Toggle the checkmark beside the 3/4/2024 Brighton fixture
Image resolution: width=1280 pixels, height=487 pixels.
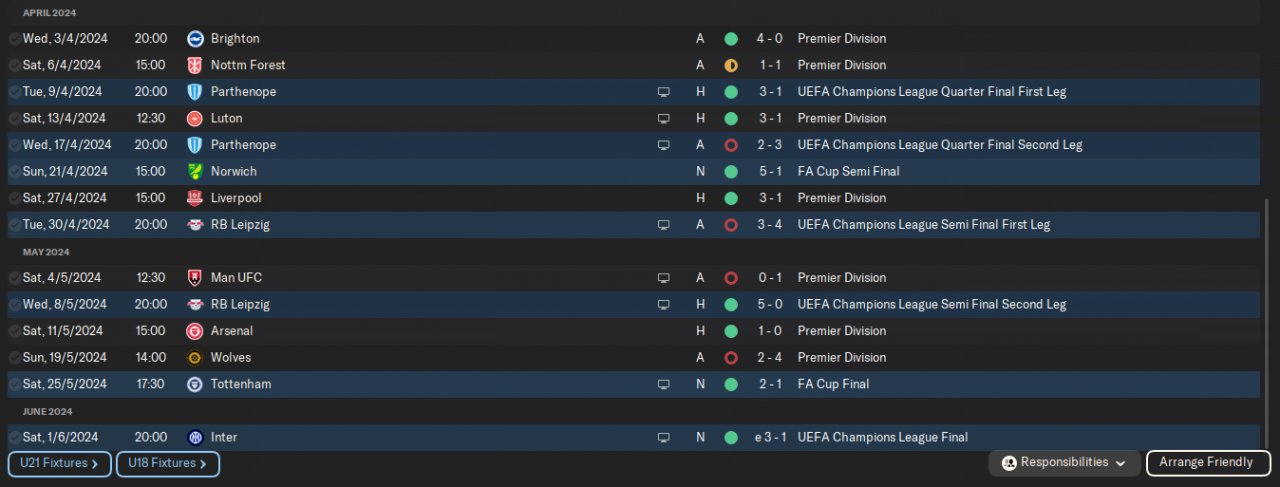click(14, 39)
